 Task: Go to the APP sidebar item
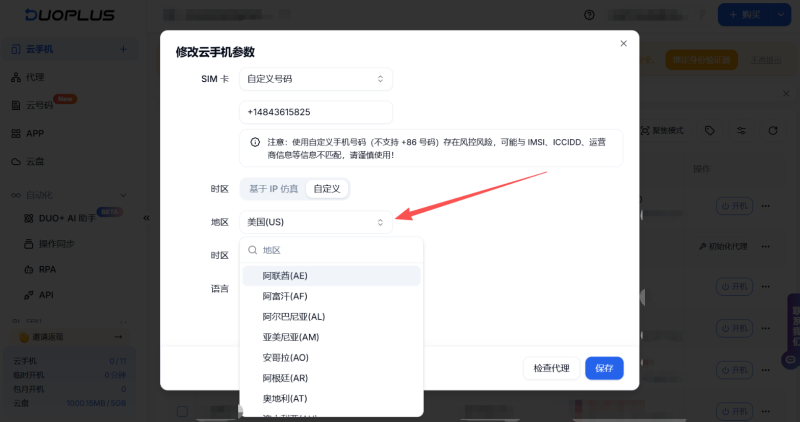(x=34, y=133)
